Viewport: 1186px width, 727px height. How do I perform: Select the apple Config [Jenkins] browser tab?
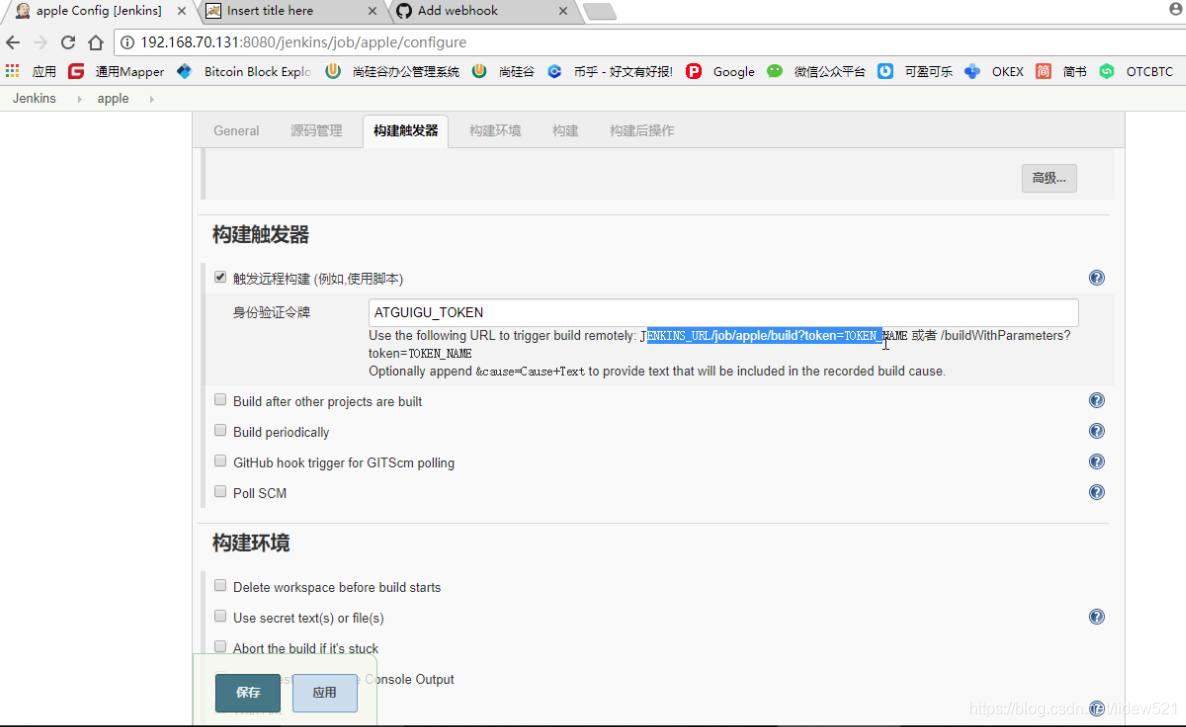(x=98, y=11)
